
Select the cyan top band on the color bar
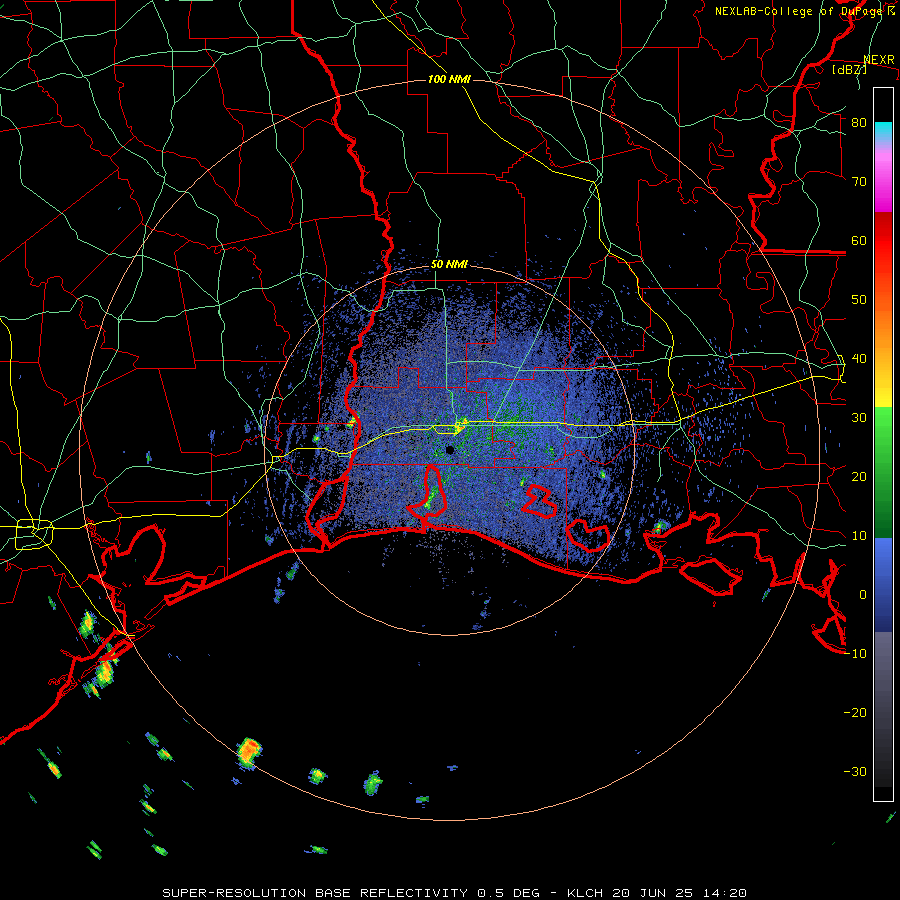pyautogui.click(x=883, y=132)
